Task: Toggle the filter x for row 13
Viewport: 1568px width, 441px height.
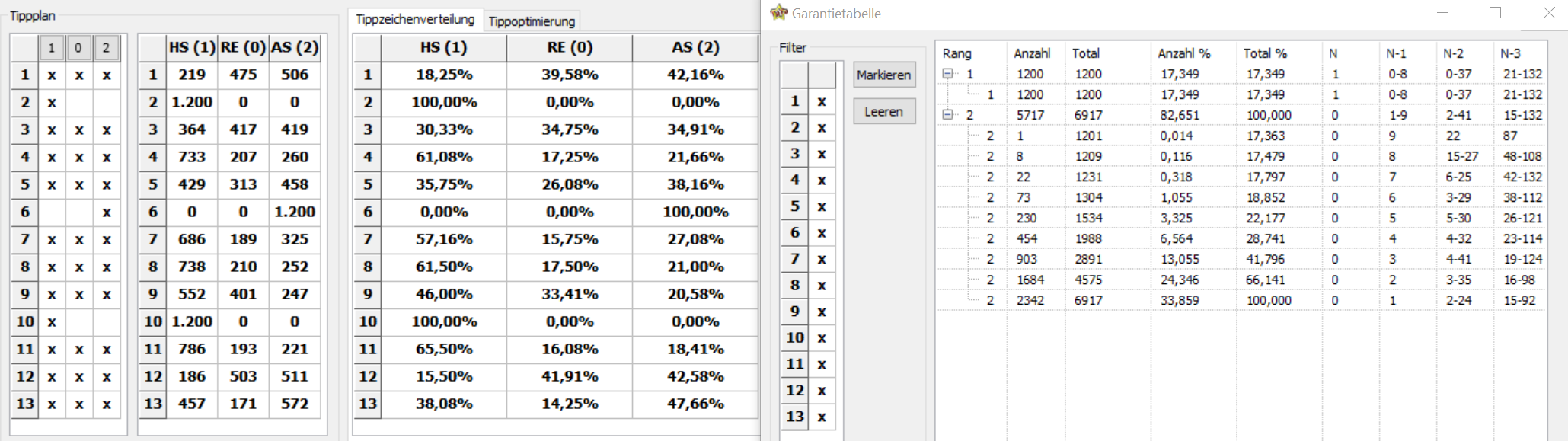Action: [x=822, y=417]
